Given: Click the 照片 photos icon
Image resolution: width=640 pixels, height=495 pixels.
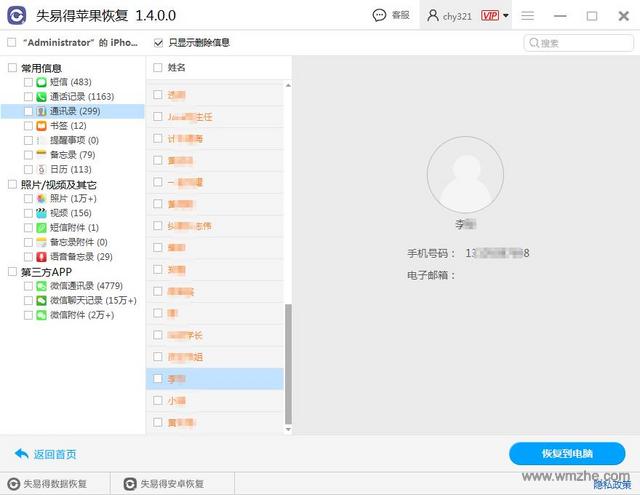Looking at the screenshot, I should coord(42,199).
